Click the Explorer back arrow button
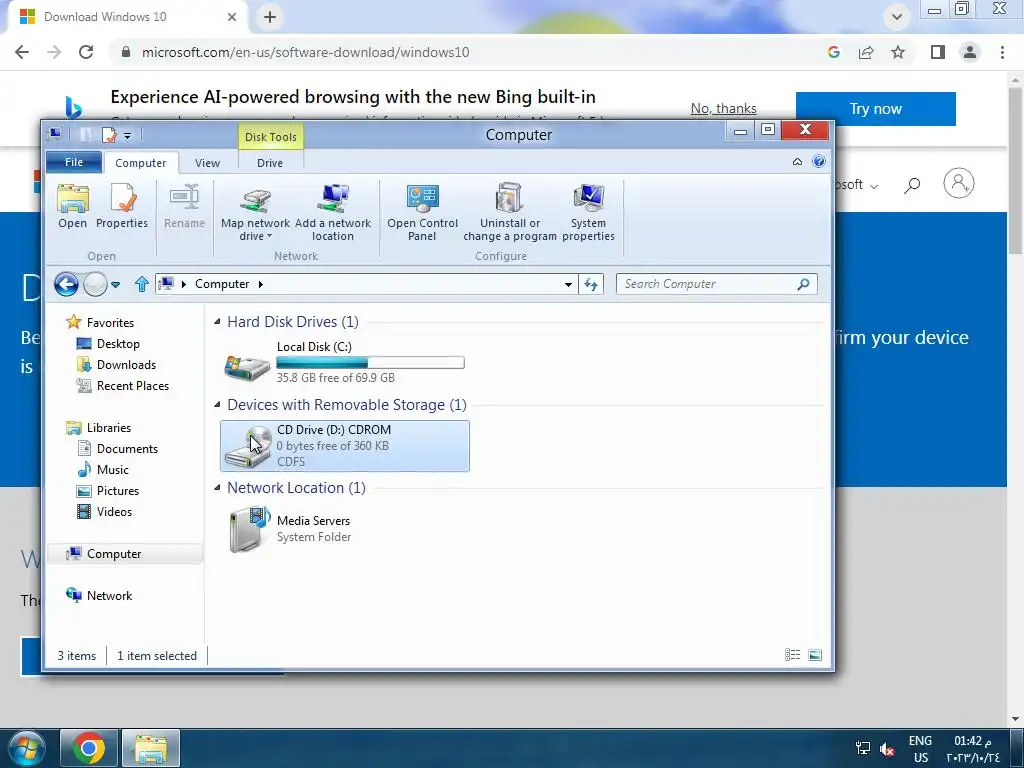This screenshot has height=768, width=1024. pyautogui.click(x=66, y=284)
